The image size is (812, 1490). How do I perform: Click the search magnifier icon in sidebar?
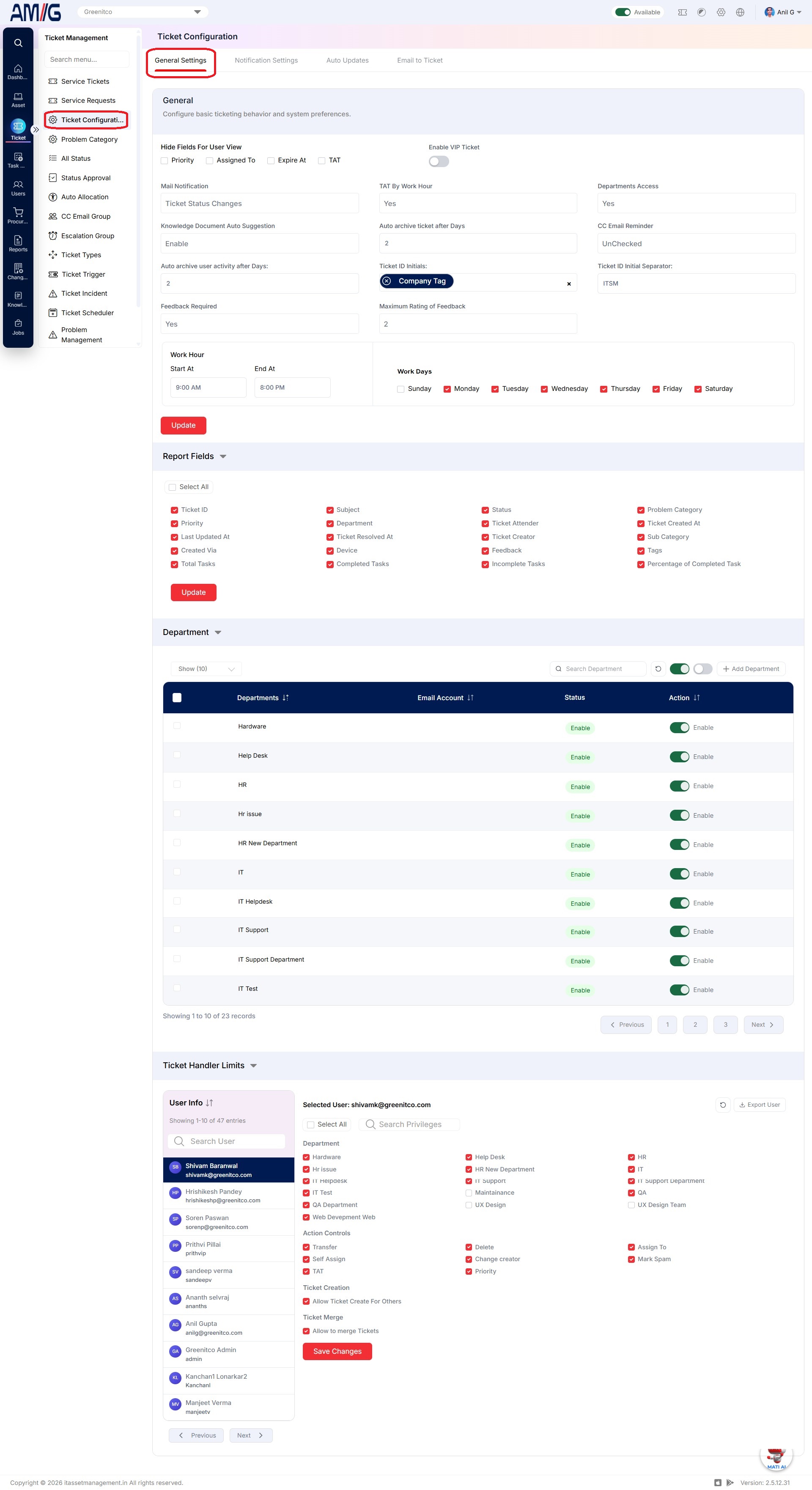(x=18, y=43)
